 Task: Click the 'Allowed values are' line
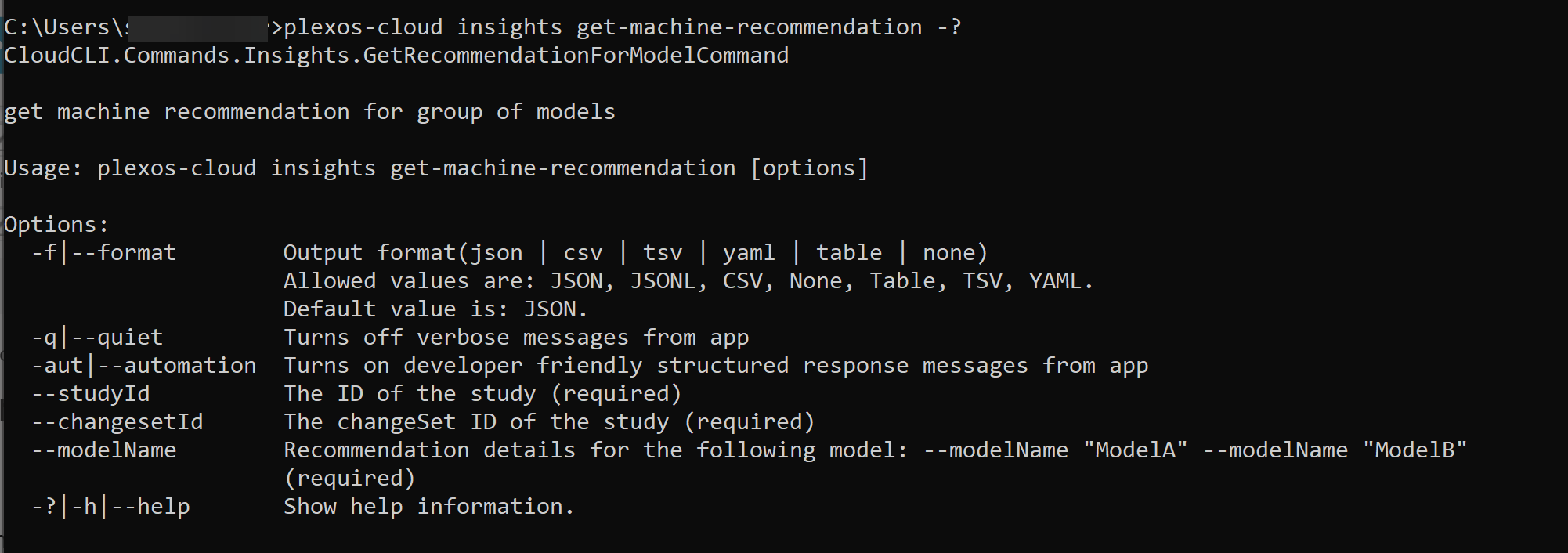click(688, 280)
